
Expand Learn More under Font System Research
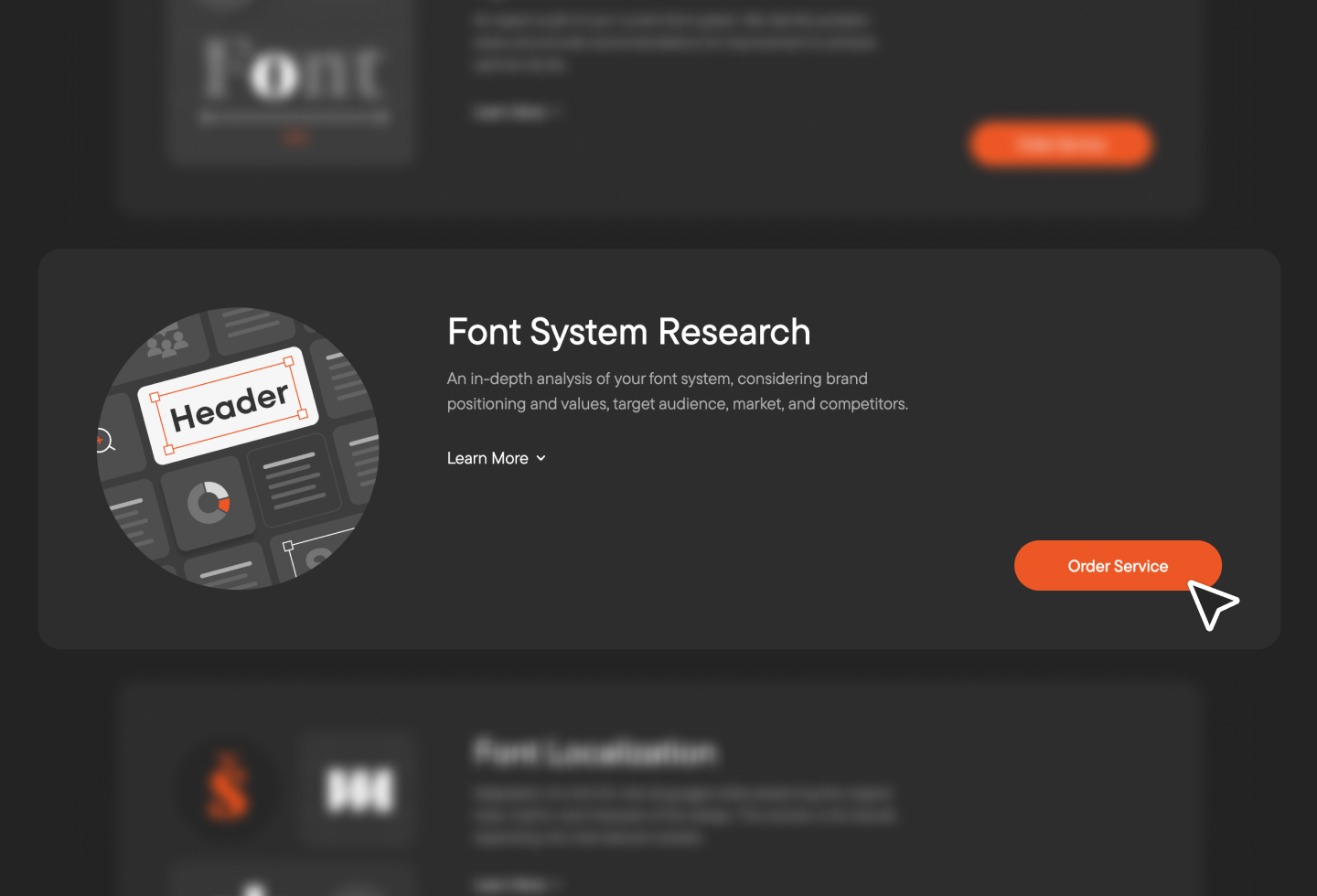[496, 458]
